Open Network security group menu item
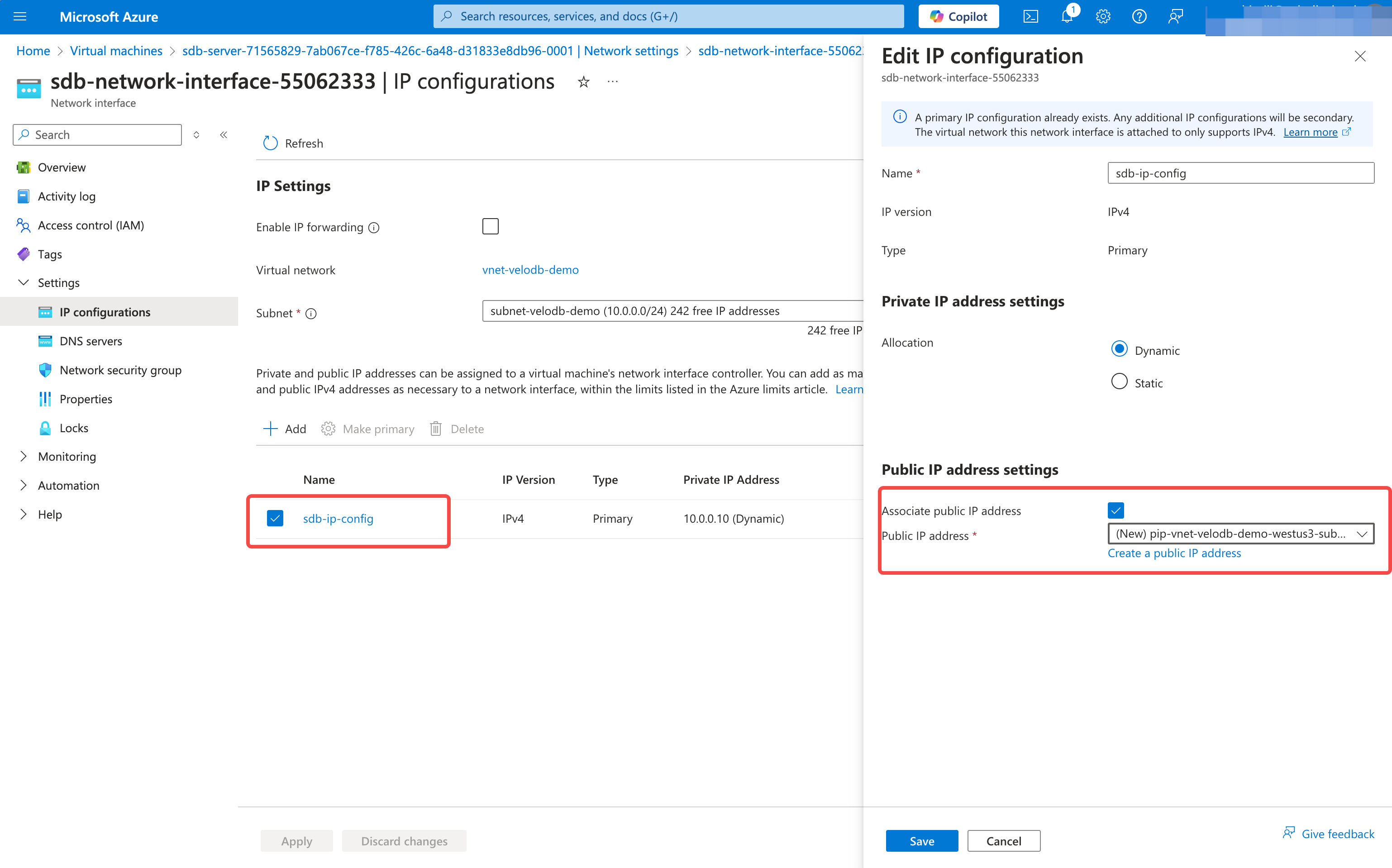This screenshot has height=868, width=1392. click(120, 370)
